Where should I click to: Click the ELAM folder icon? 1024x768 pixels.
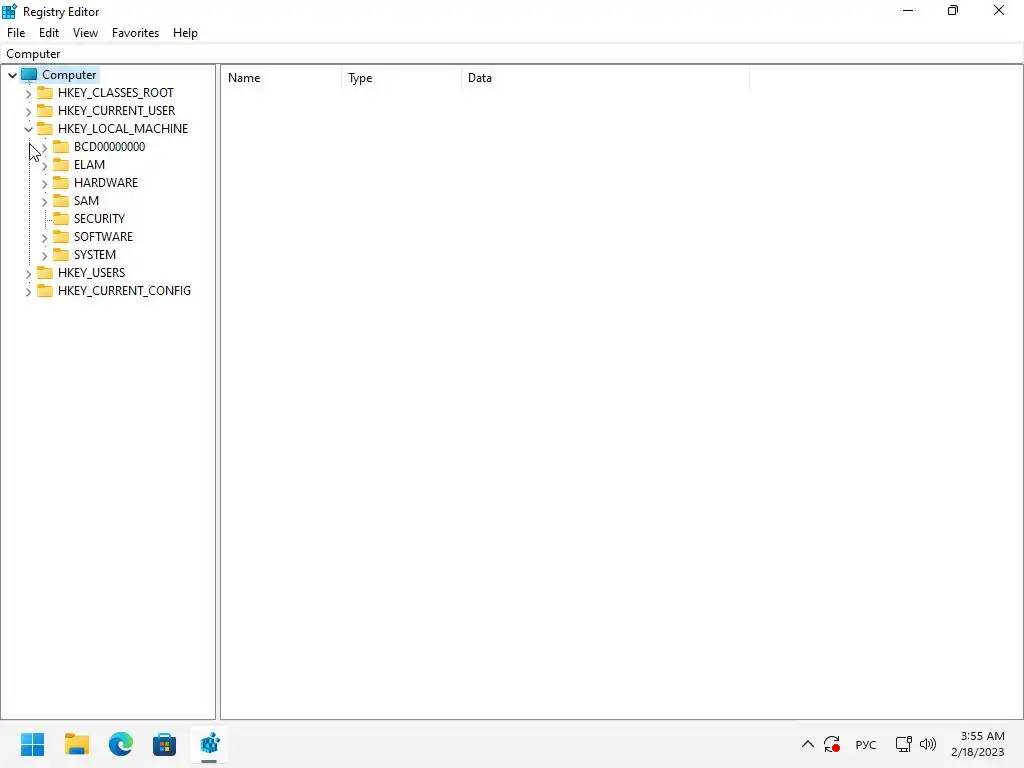tap(61, 165)
